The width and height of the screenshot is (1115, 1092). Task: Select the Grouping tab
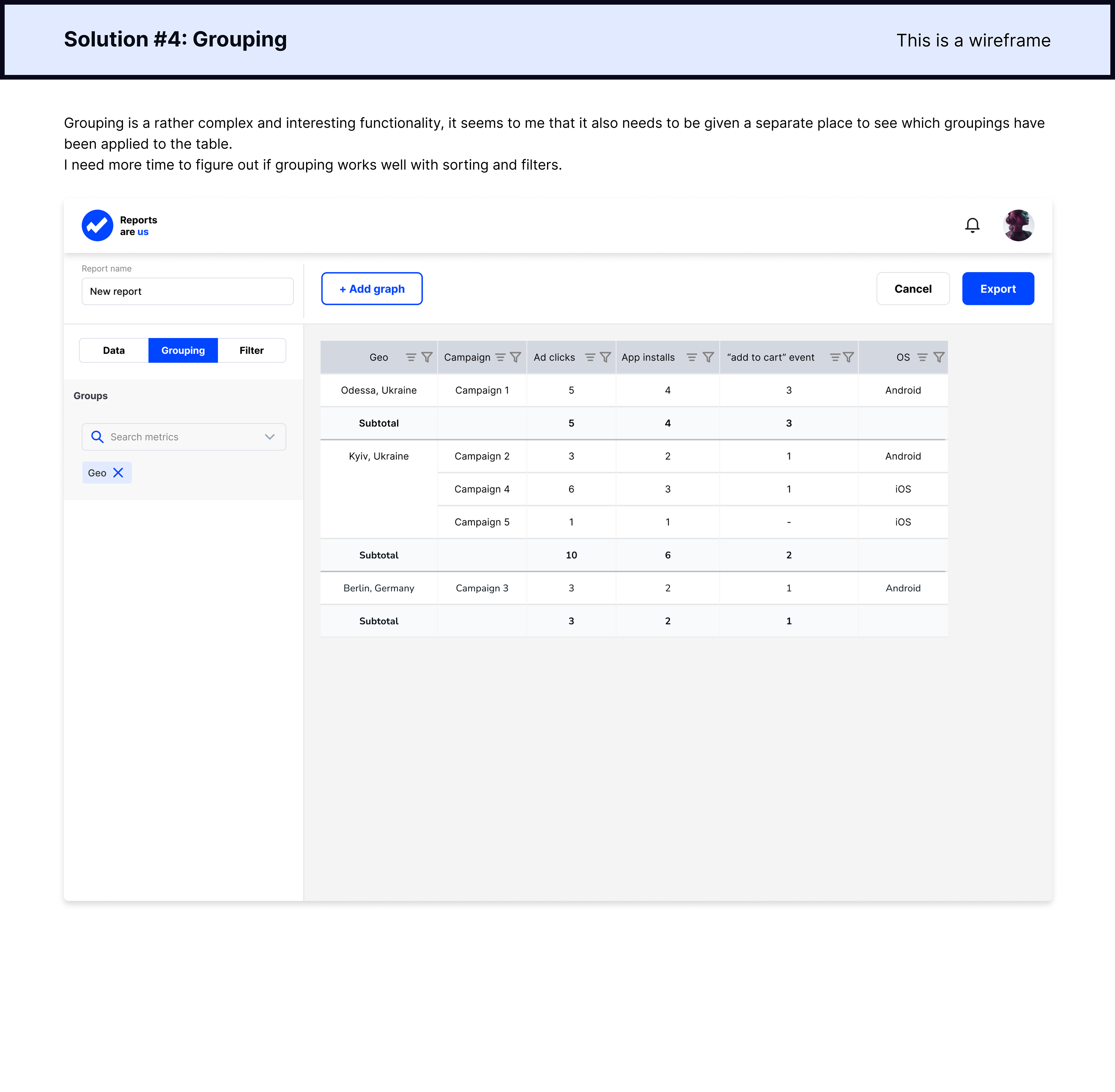coord(183,351)
